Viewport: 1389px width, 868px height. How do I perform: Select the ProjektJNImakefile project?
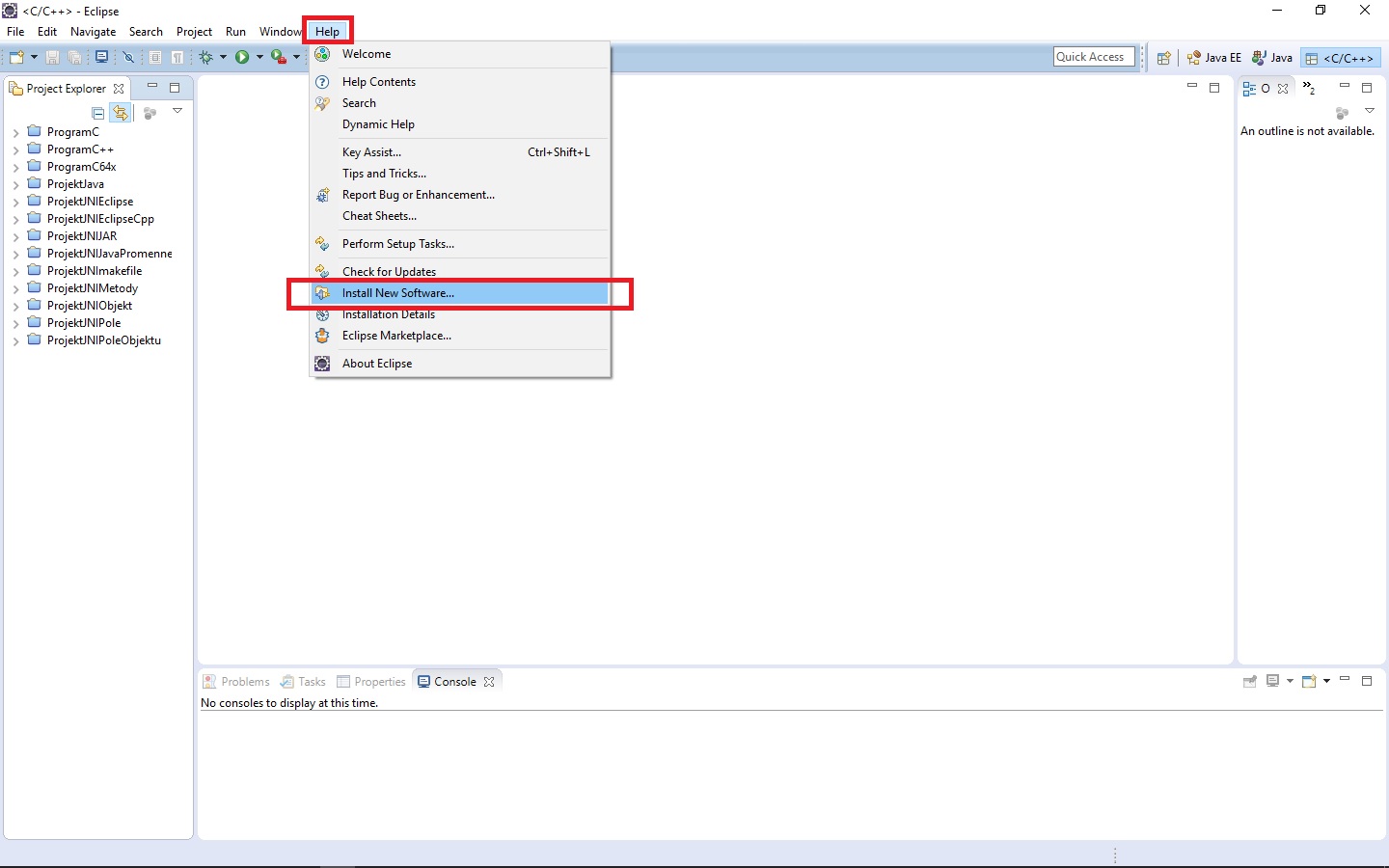[x=95, y=271]
